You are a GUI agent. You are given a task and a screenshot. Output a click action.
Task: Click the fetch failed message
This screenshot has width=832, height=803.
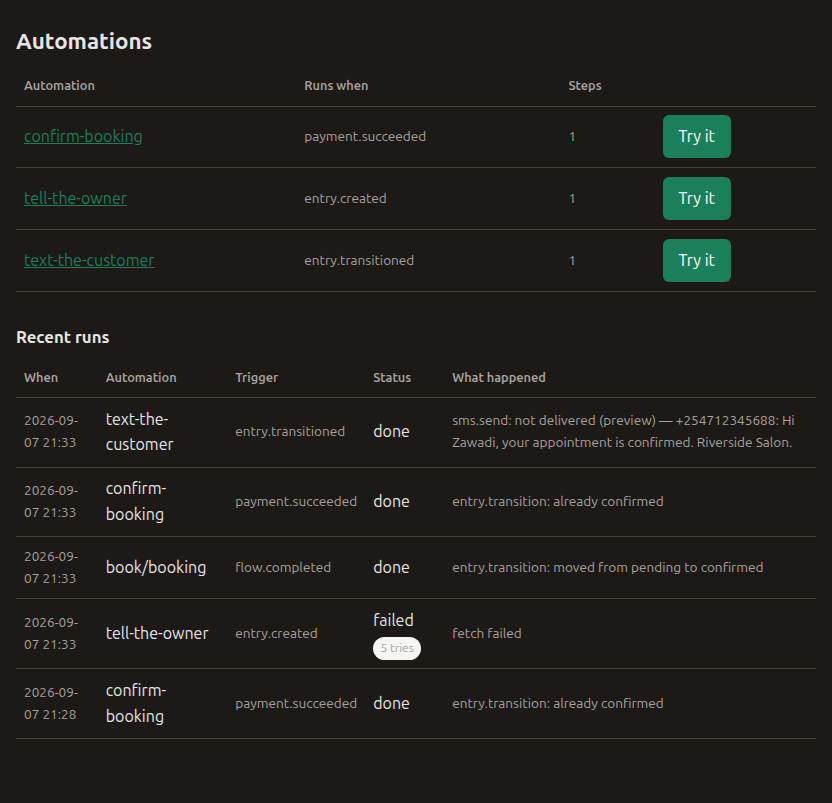click(x=487, y=633)
